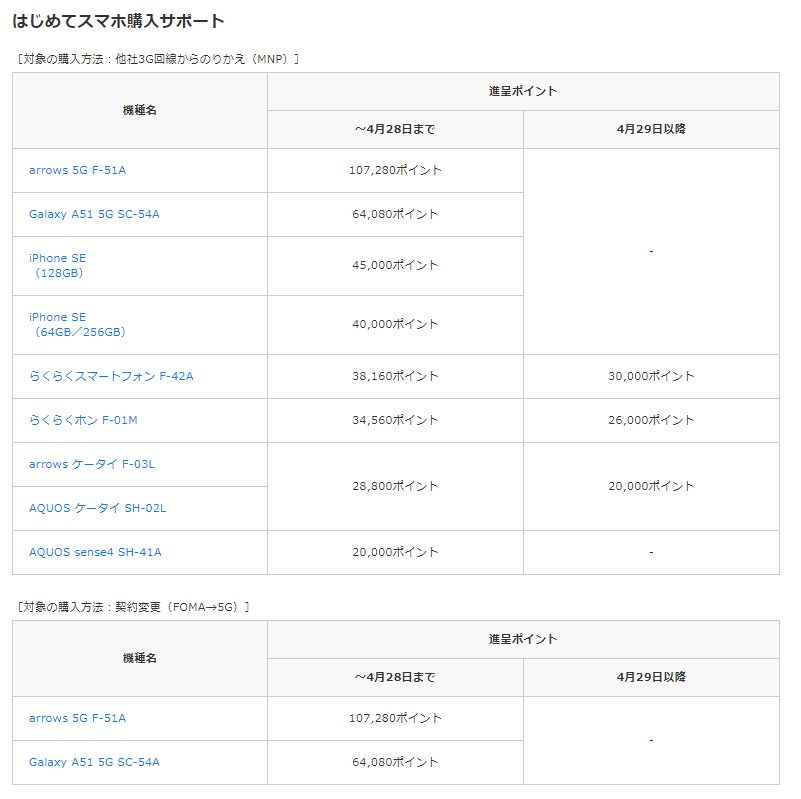This screenshot has width=801, height=799.
Task: Select 64,080ポイント cell in the MNP table
Action: 395,215
